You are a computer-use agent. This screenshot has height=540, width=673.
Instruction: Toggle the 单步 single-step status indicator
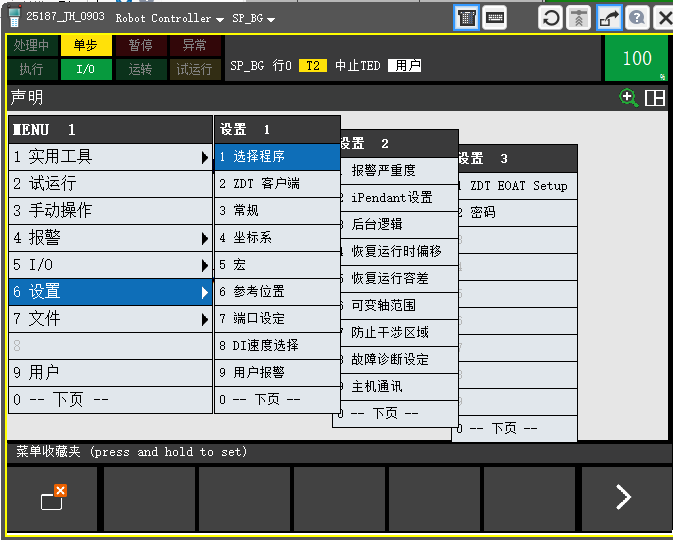pos(86,46)
